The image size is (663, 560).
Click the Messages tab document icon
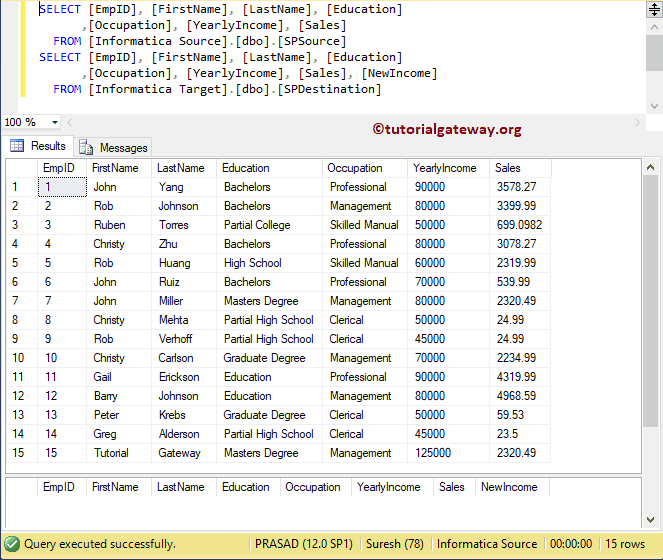(x=86, y=147)
